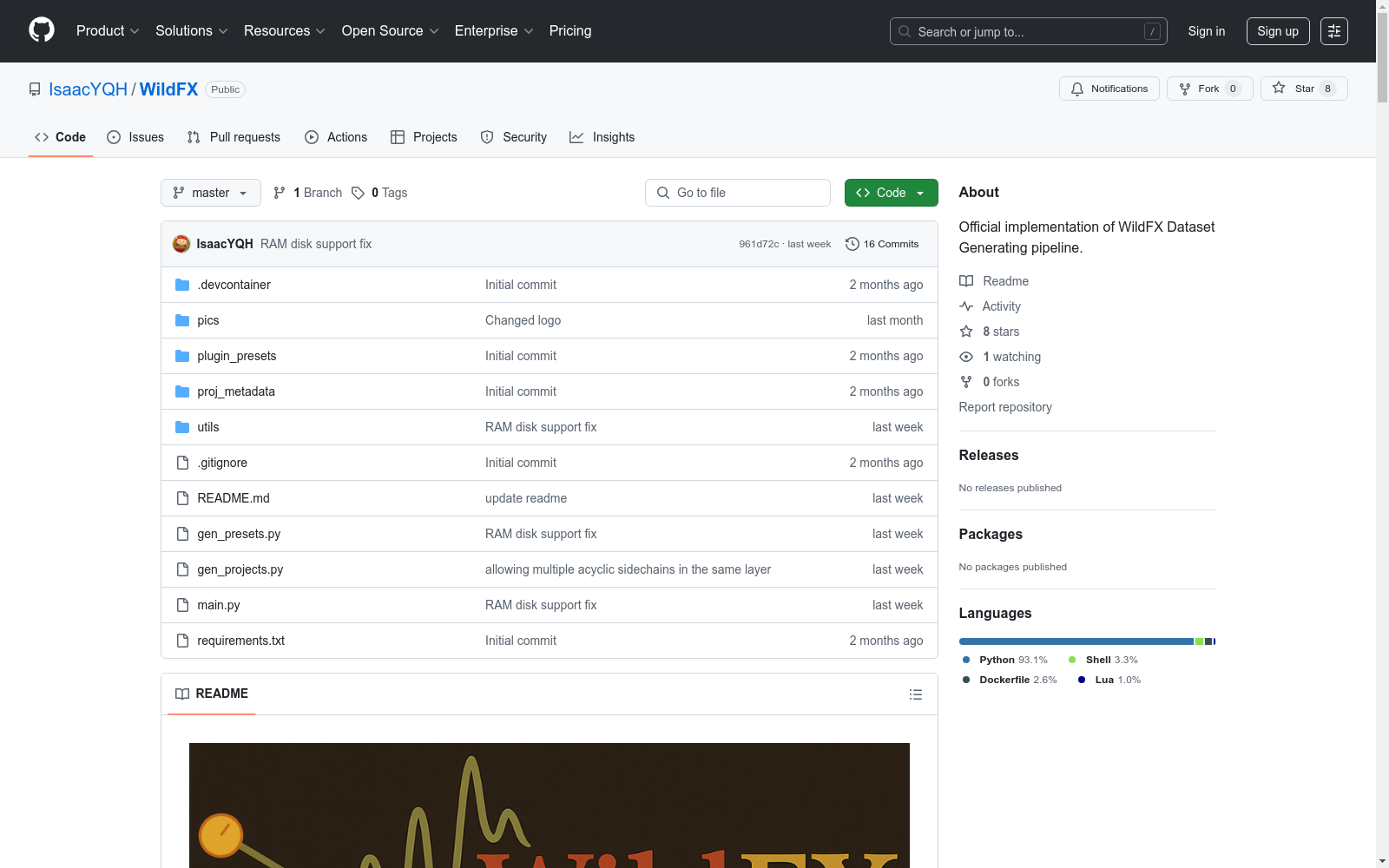Switch to the Insights tab
1389x868 pixels.
click(602, 137)
